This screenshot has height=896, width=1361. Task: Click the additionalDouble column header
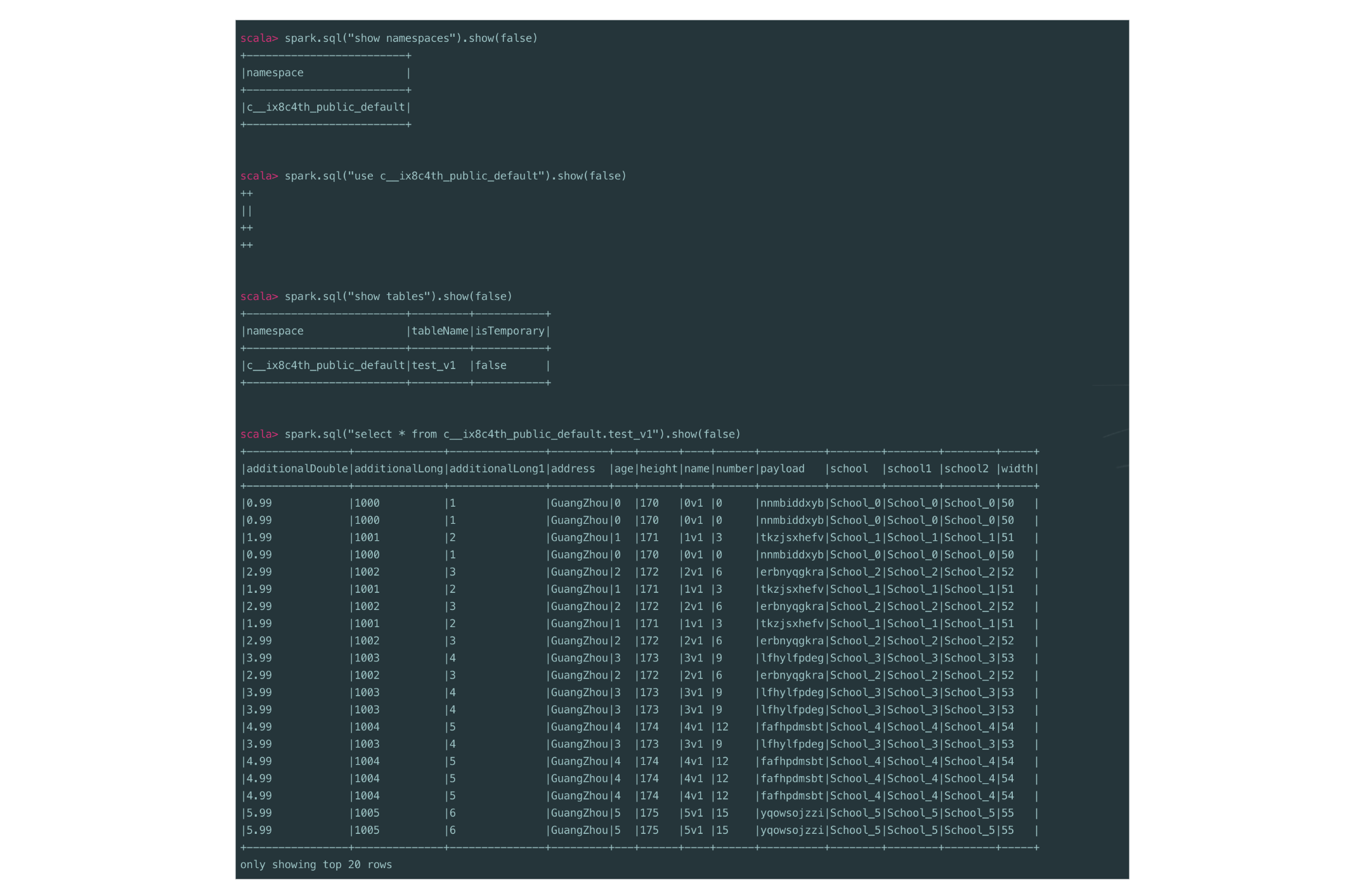(297, 469)
